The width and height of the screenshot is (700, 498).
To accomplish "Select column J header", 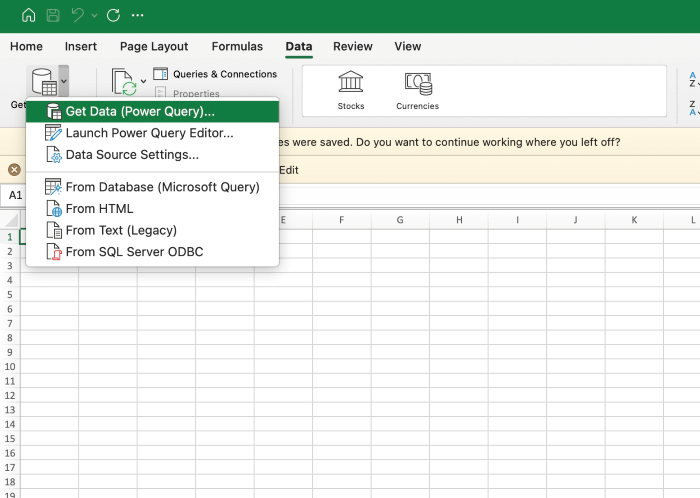I will click(x=576, y=220).
